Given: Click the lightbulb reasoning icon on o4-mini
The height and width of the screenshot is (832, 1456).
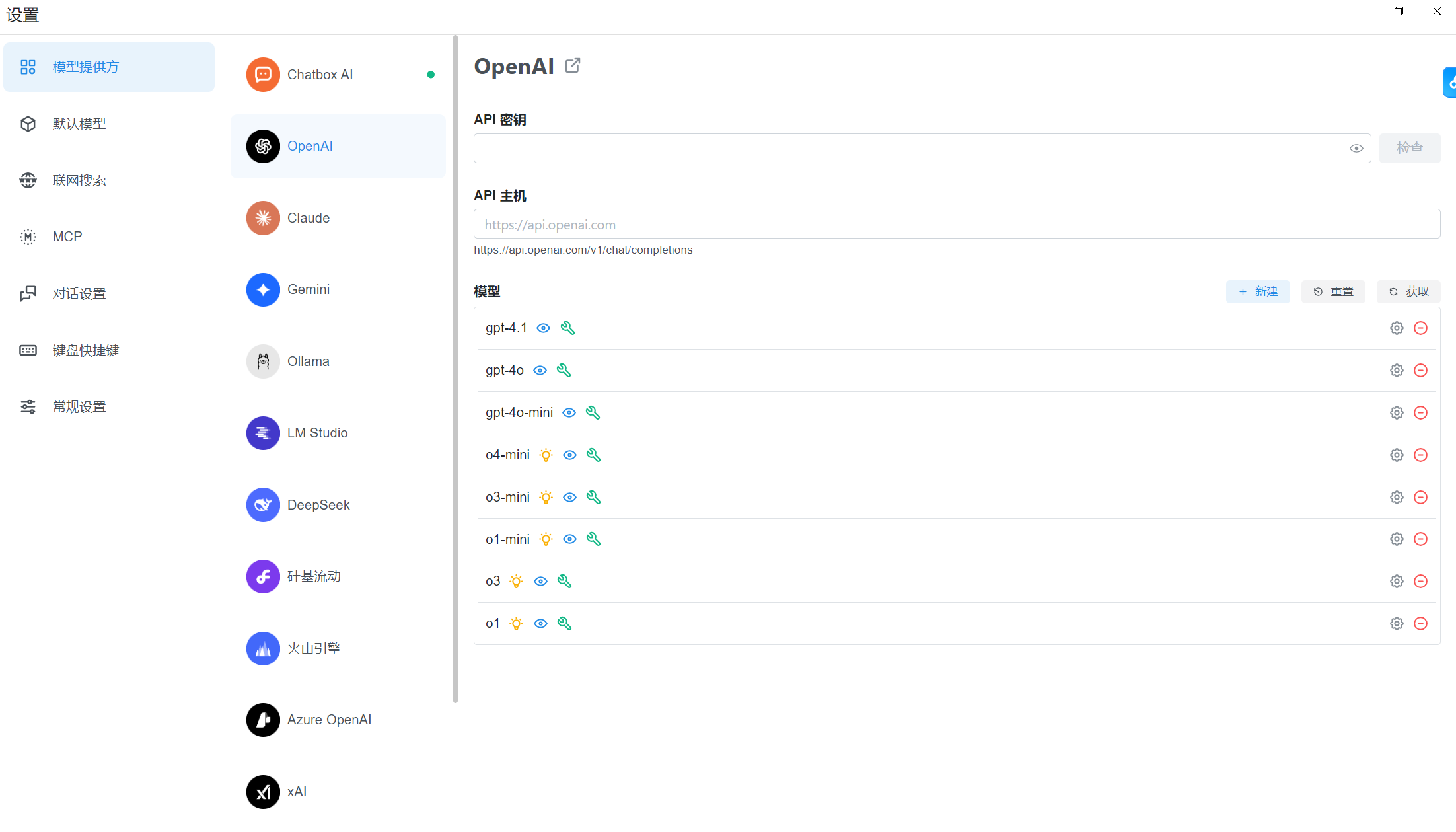Looking at the screenshot, I should click(546, 455).
